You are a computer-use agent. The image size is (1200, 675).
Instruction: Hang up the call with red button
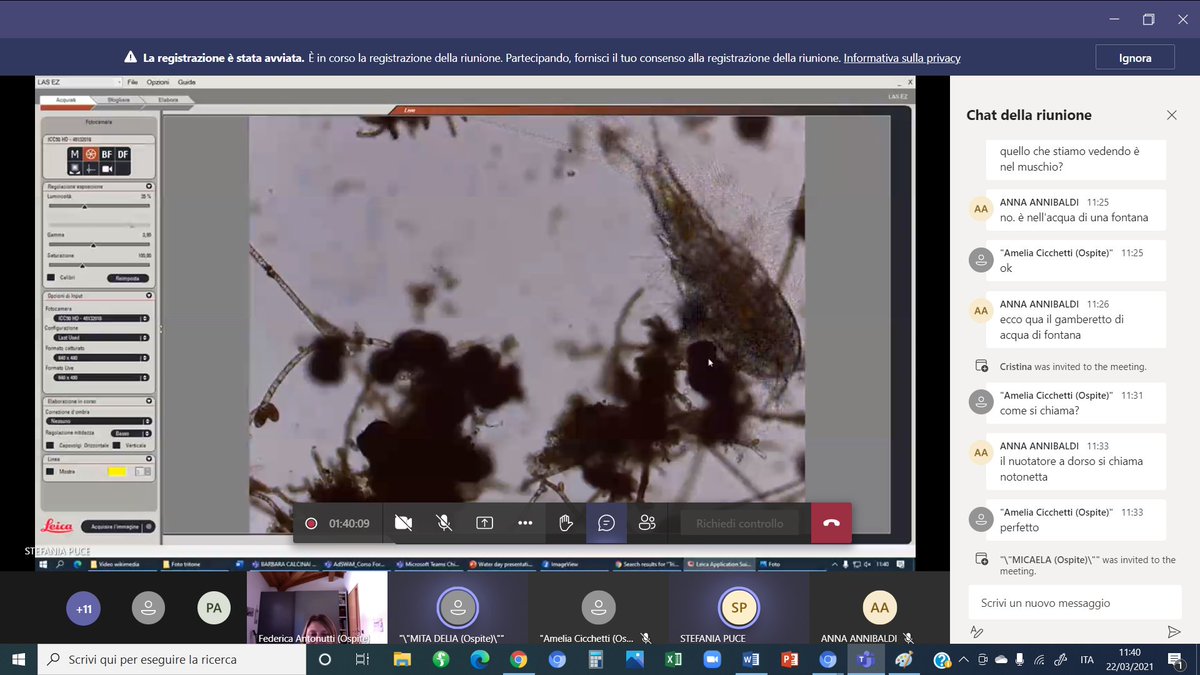click(x=831, y=523)
